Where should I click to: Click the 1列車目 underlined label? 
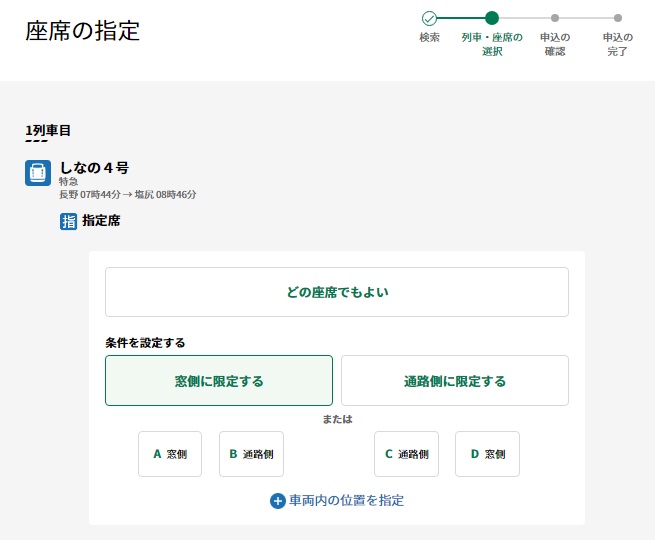click(x=48, y=130)
